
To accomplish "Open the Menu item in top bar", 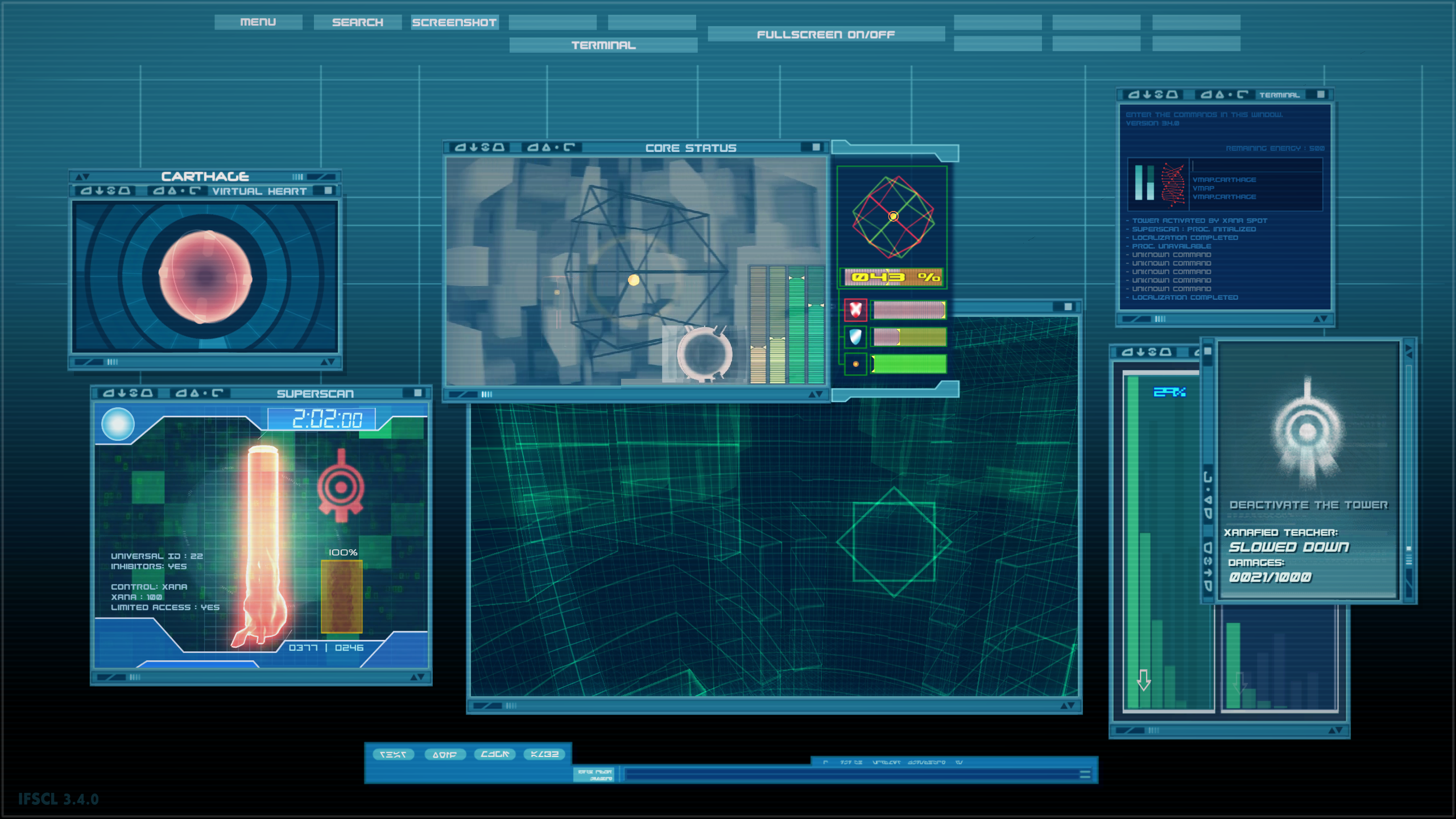I will pyautogui.click(x=258, y=22).
